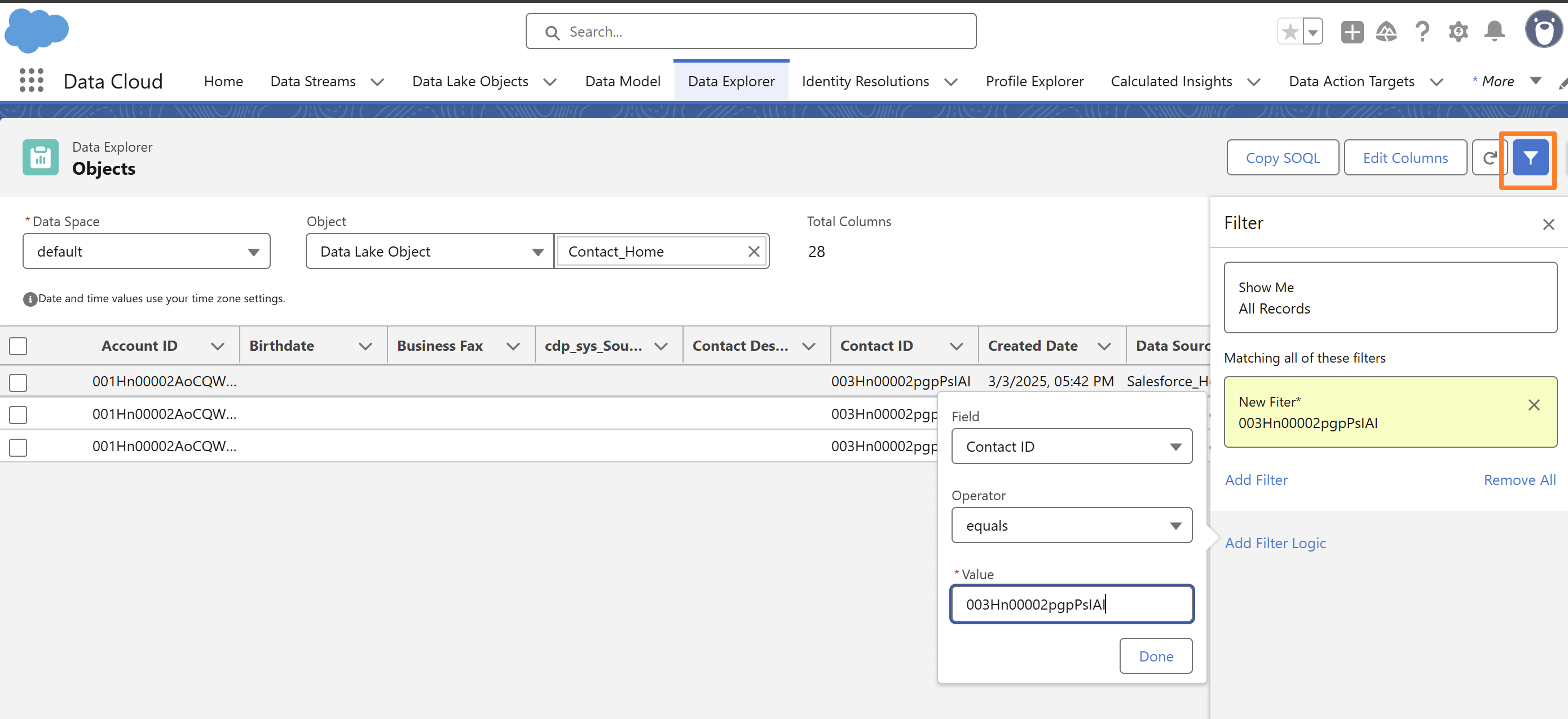Screen dimensions: 1568x719
Task: Click the Copy SOQL button
Action: [x=1283, y=158]
